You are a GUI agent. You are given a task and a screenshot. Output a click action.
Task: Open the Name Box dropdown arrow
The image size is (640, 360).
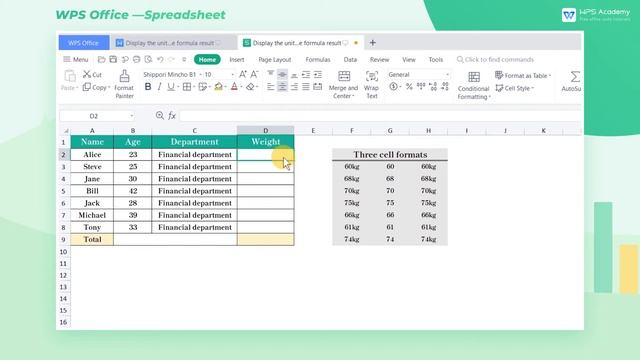[x=131, y=116]
